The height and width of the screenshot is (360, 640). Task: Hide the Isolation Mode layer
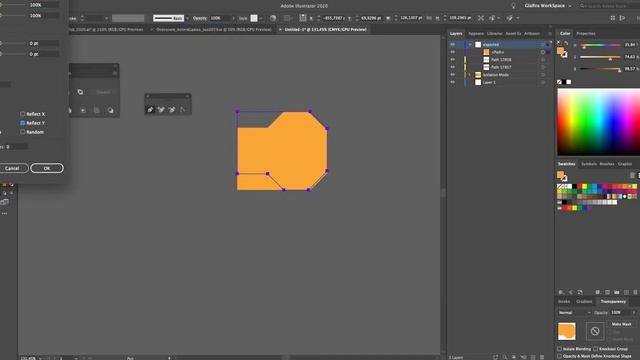452,75
